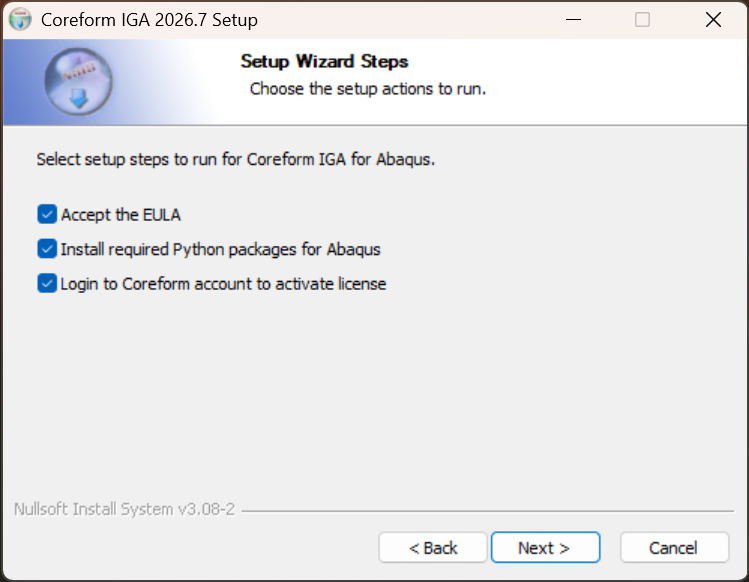The width and height of the screenshot is (749, 582).
Task: Close the Coreform IGA Setup window
Action: (x=713, y=20)
